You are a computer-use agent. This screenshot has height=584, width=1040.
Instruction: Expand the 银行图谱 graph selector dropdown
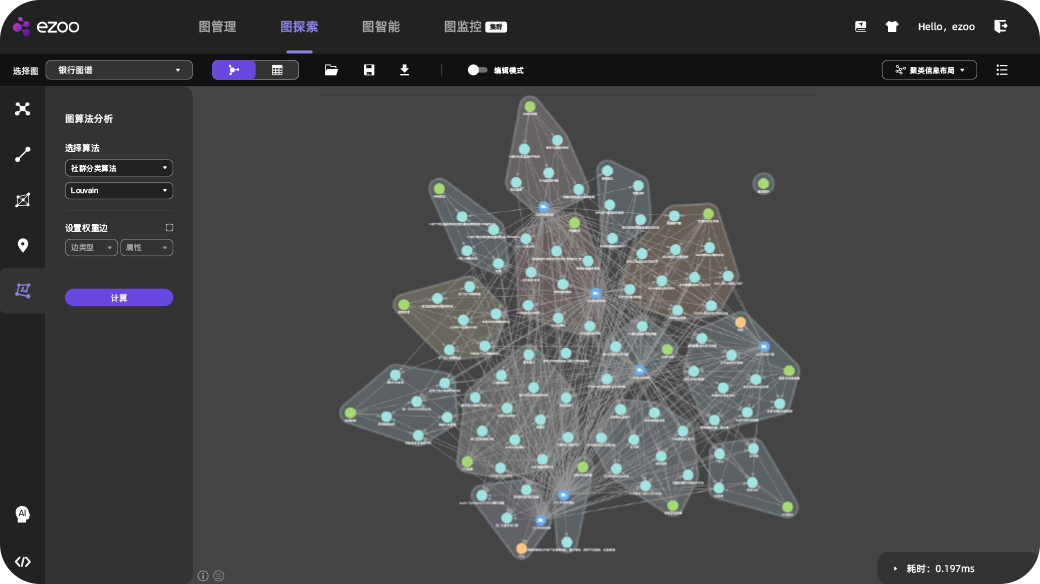(119, 70)
